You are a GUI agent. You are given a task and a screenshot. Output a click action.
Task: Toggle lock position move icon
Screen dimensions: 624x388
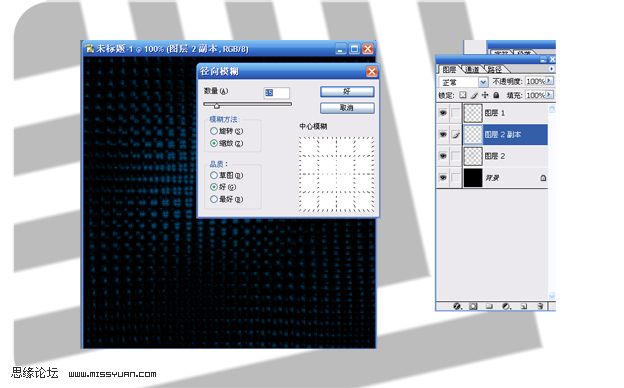coord(485,95)
